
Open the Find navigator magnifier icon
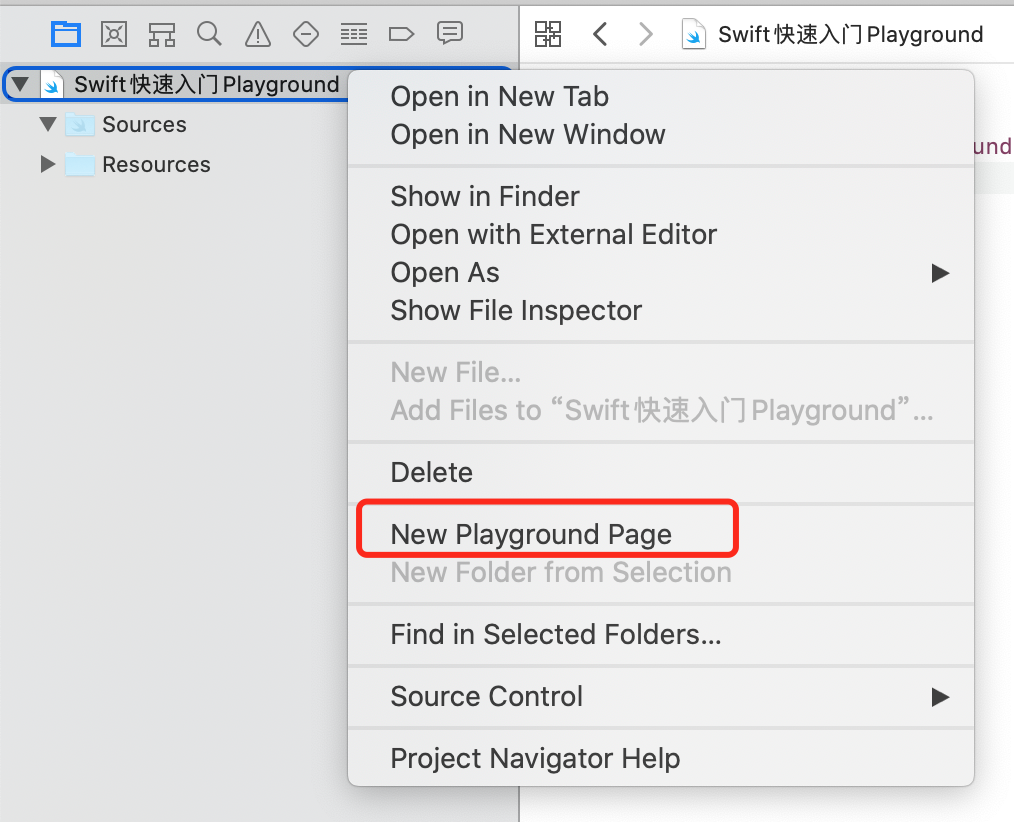click(x=210, y=34)
